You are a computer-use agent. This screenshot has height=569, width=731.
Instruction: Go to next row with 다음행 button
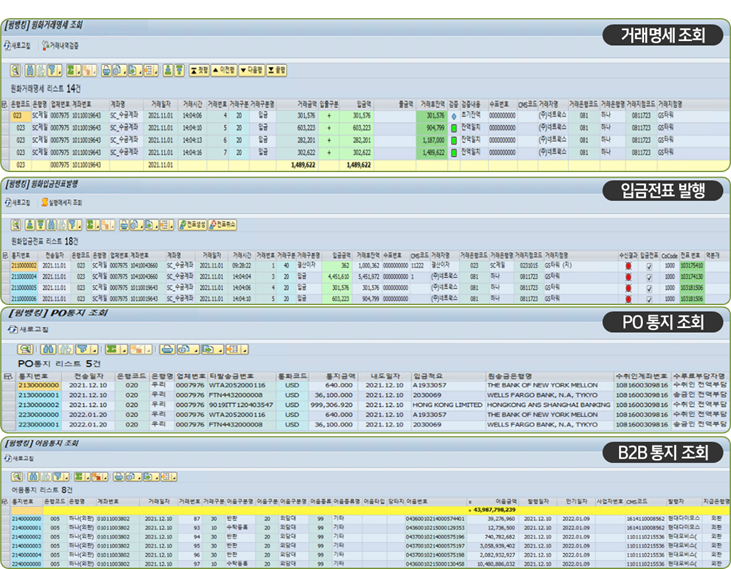253,70
